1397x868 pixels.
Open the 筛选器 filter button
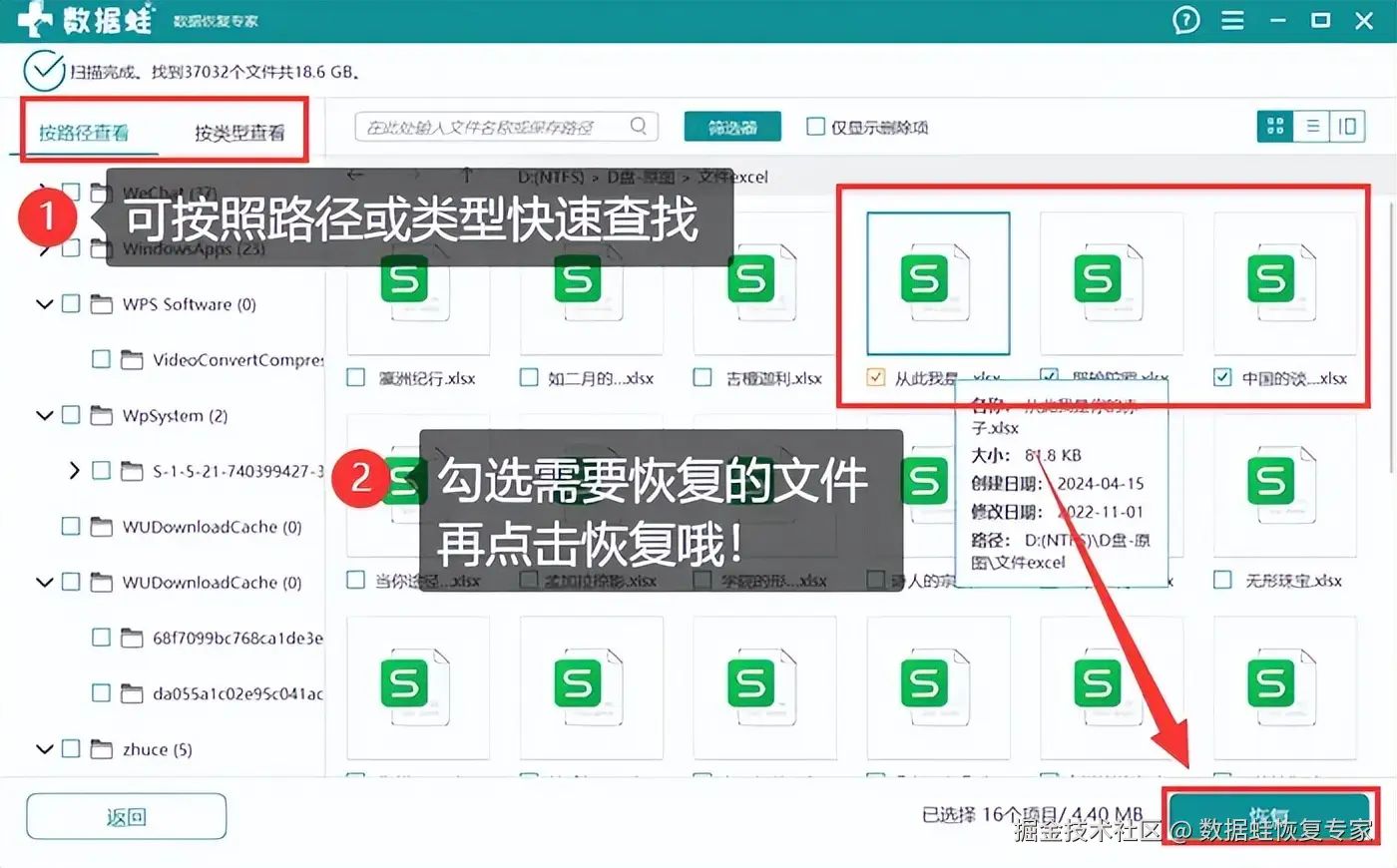point(732,127)
